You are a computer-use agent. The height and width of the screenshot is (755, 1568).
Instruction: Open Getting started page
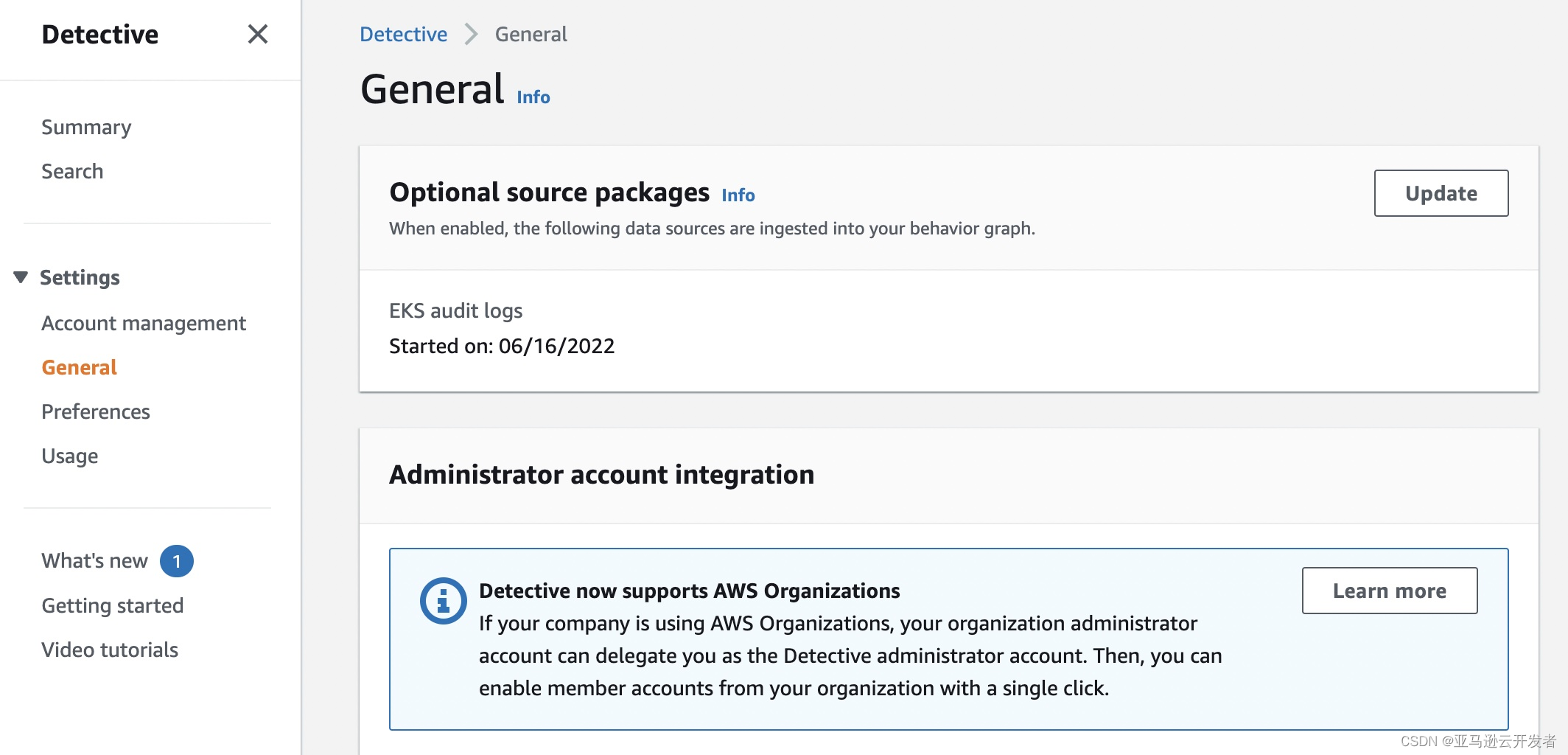[x=113, y=605]
